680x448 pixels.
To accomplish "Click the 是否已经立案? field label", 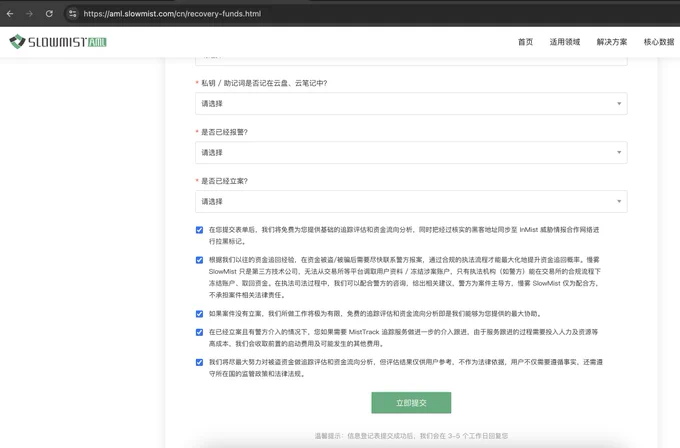I will 224,181.
